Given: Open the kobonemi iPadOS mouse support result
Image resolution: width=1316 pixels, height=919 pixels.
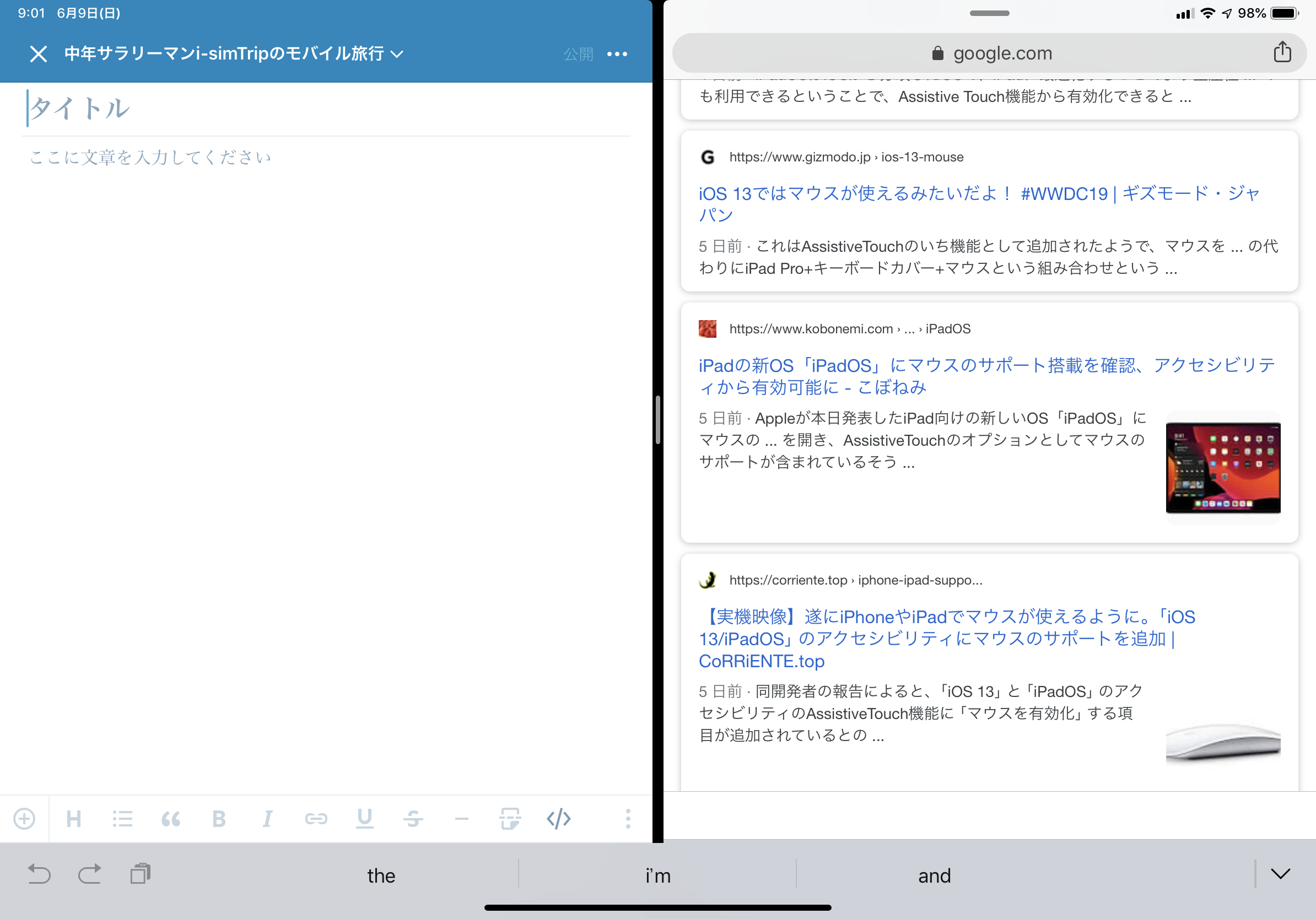Looking at the screenshot, I should point(987,376).
